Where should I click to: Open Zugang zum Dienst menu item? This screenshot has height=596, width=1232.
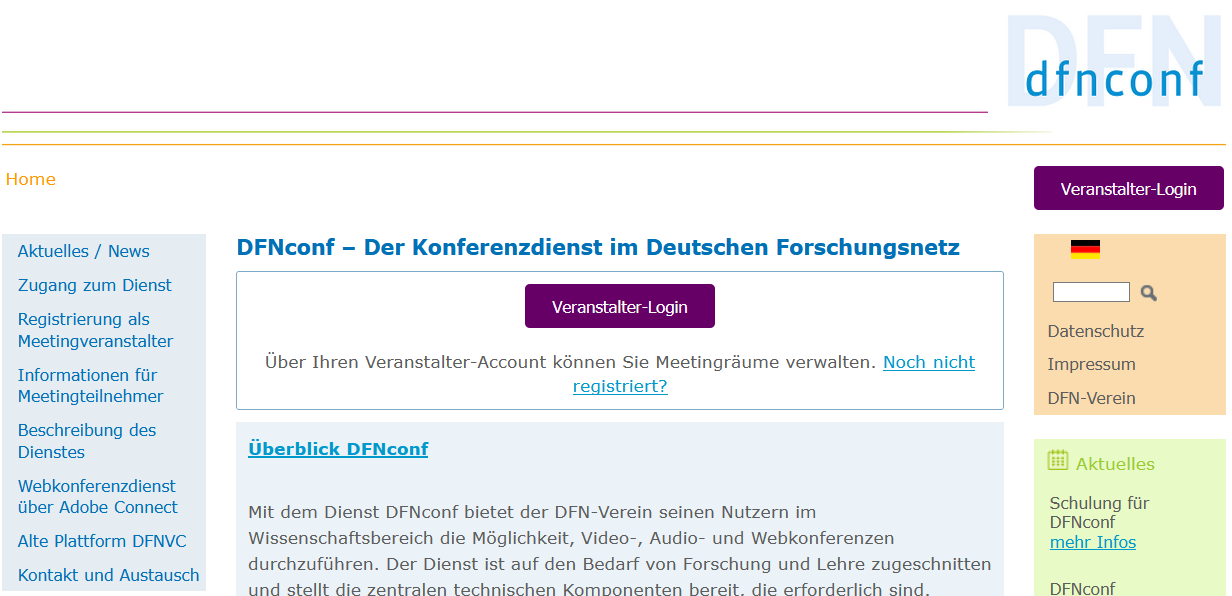tap(95, 285)
